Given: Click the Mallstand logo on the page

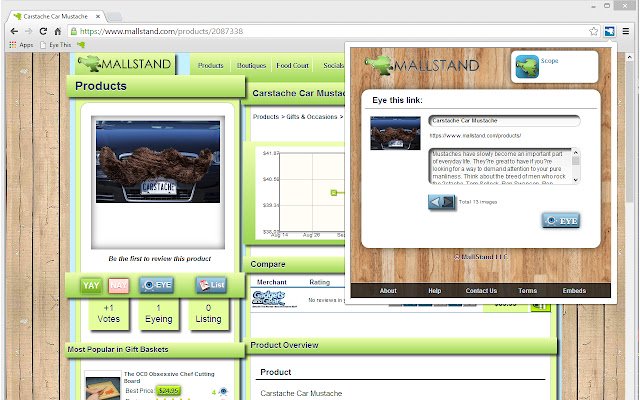Looking at the screenshot, I should coord(124,64).
